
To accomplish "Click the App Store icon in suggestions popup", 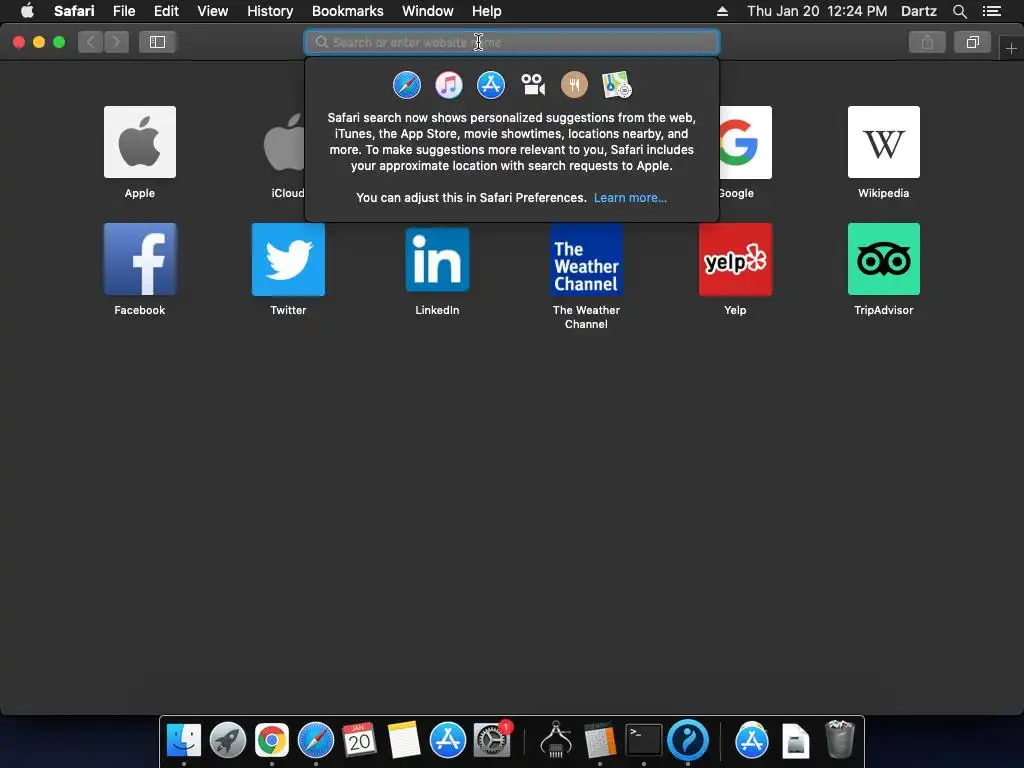I will coord(490,85).
